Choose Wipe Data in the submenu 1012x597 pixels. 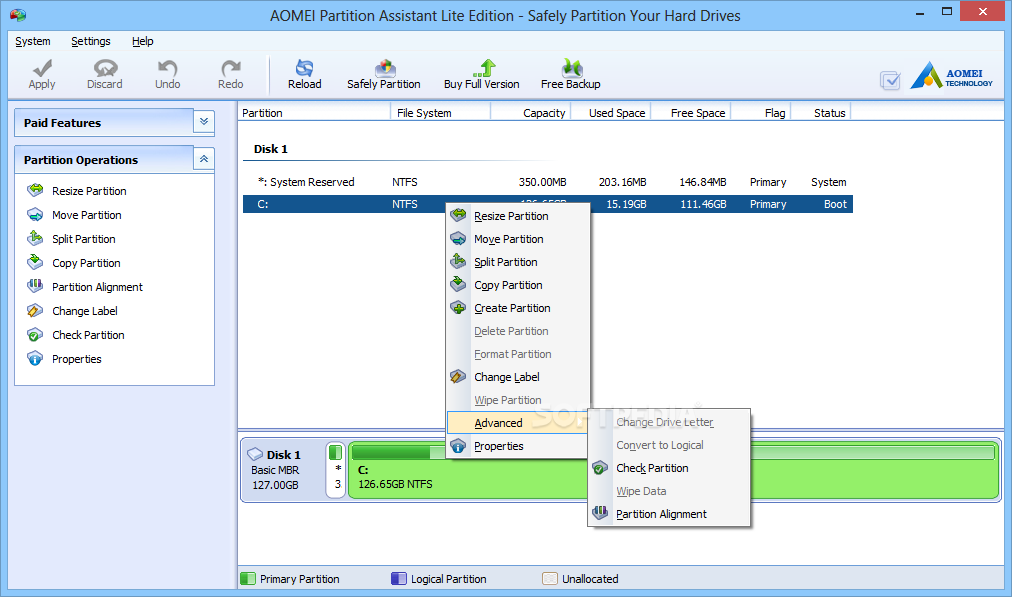point(669,491)
